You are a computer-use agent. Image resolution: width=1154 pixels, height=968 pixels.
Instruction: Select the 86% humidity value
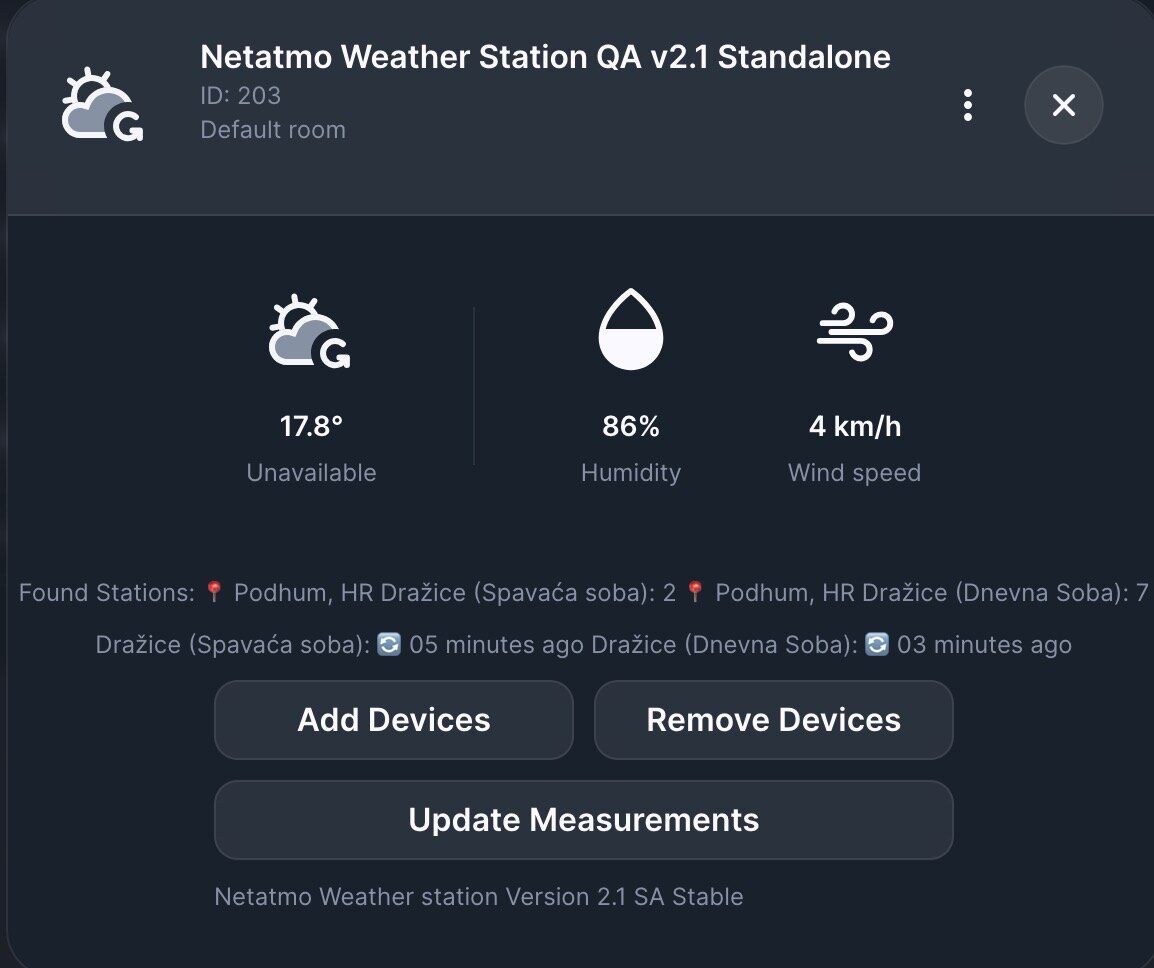click(x=631, y=426)
